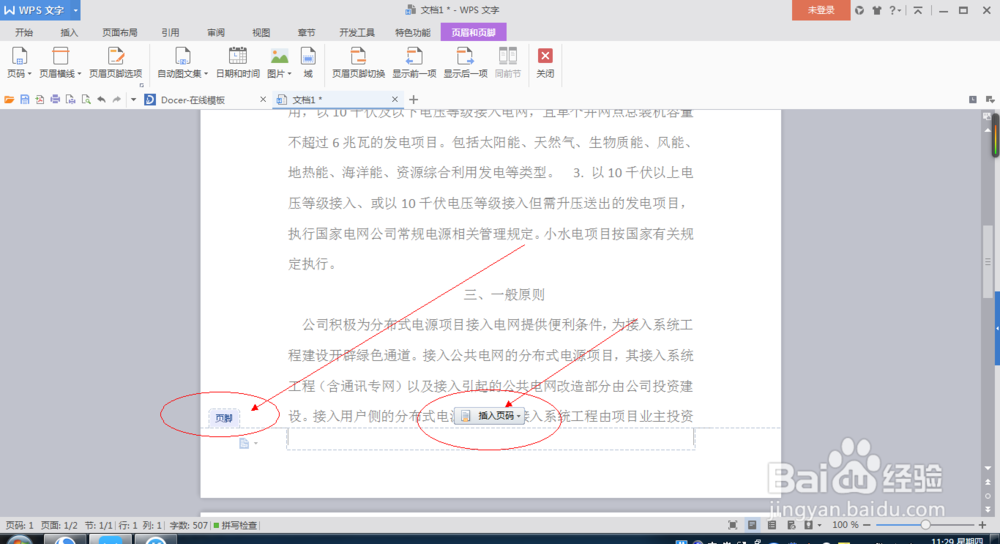Viewport: 1000px width, 544px height.
Task: Click the print preview magnifier icon
Action: click(85, 99)
